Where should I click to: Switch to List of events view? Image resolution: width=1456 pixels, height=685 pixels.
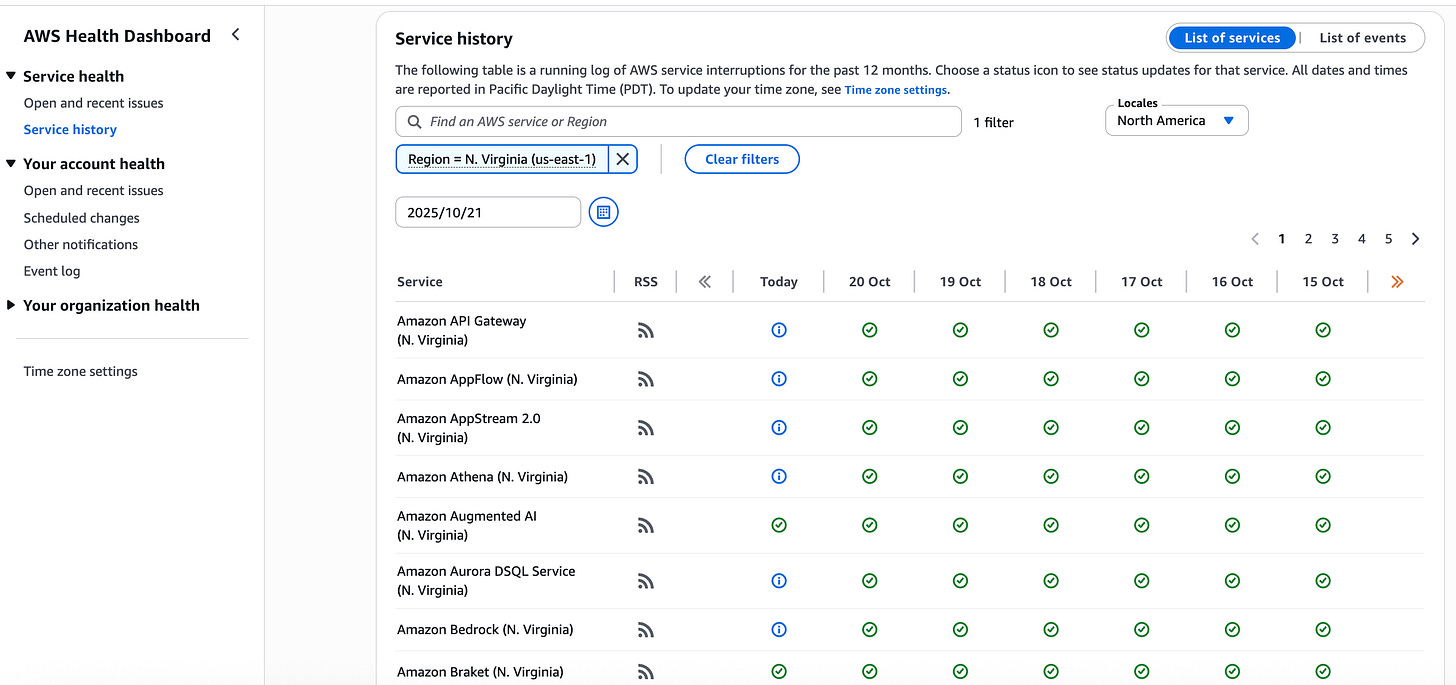[x=1362, y=38]
